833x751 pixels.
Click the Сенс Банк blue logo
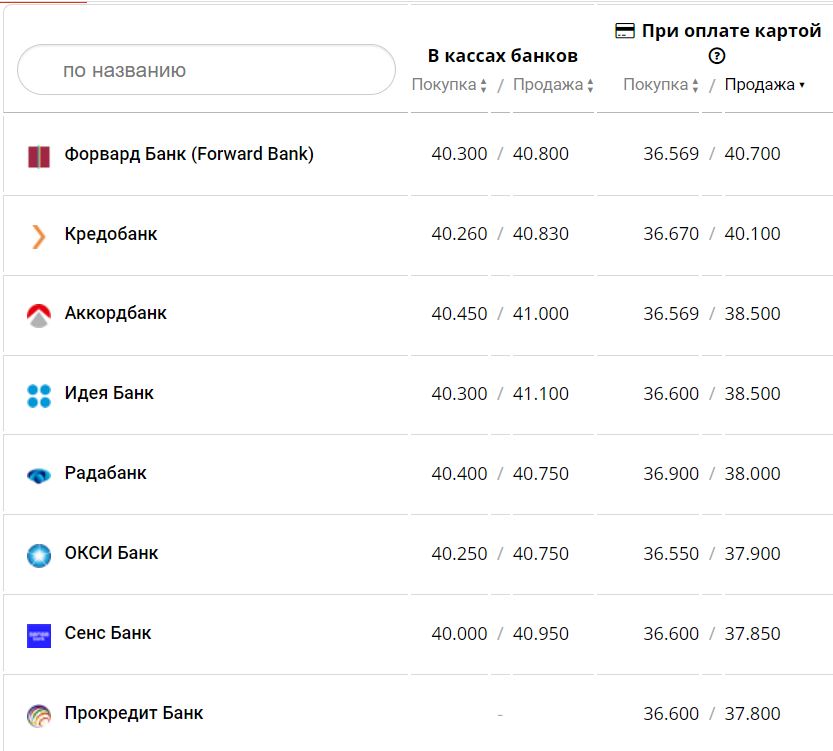coord(39,635)
